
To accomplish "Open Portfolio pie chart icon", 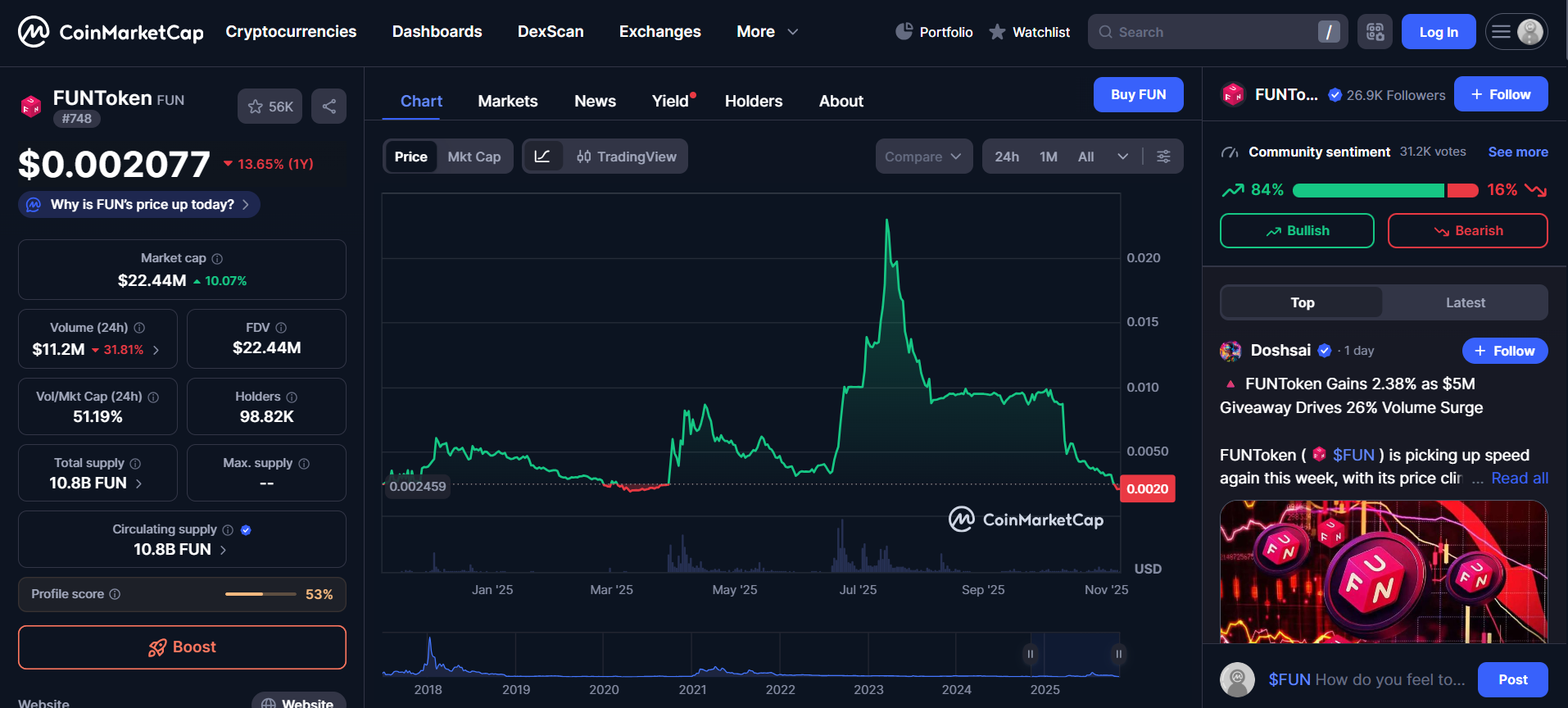I will click(904, 32).
